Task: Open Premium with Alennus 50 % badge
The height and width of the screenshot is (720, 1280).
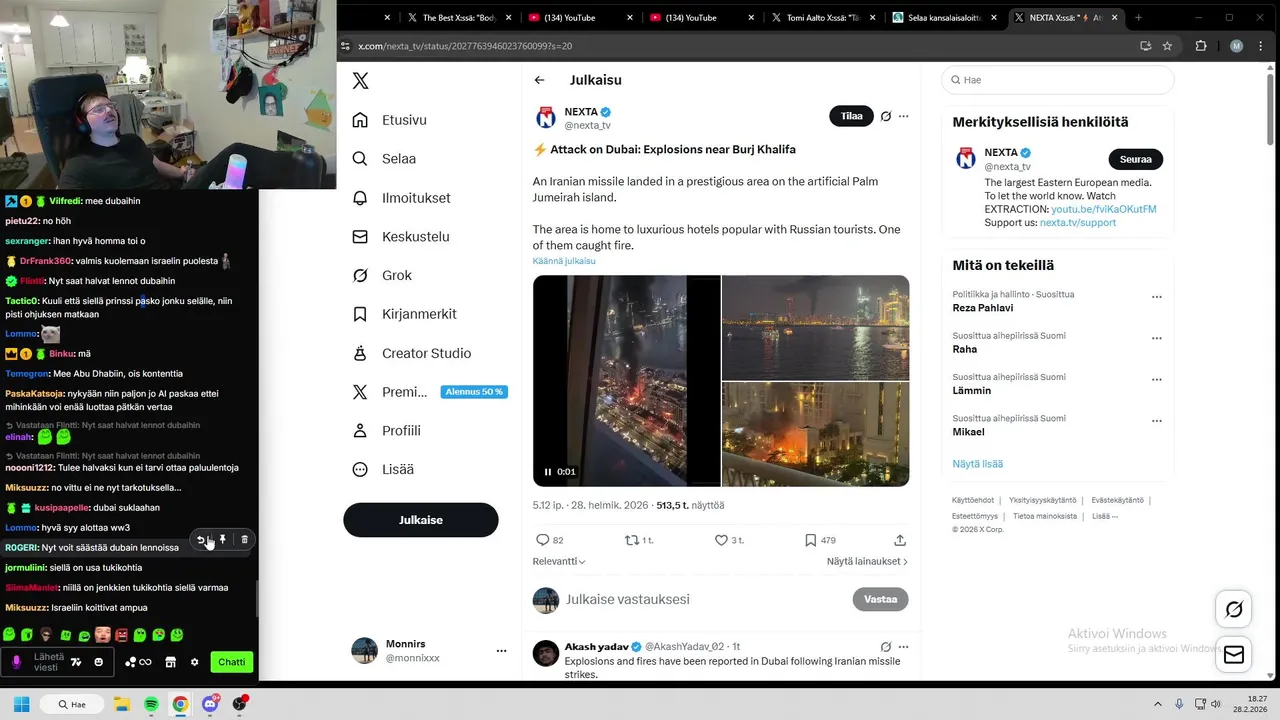Action: pos(430,392)
